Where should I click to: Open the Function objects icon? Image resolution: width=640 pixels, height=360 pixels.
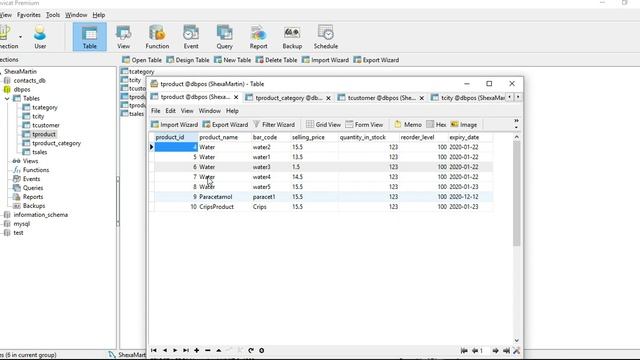pyautogui.click(x=157, y=37)
